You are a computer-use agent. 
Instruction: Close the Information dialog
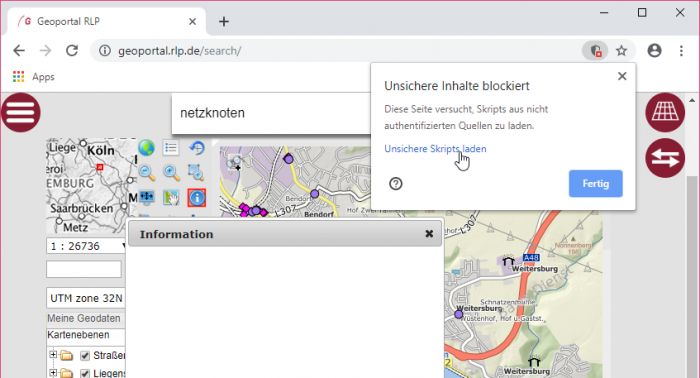429,234
